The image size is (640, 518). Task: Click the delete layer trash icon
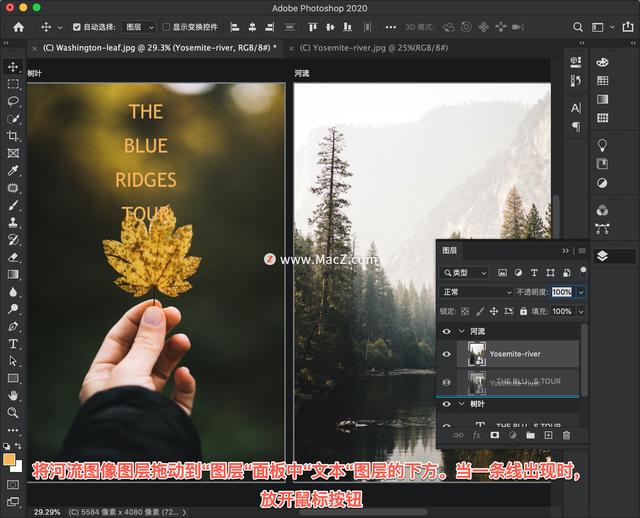566,435
